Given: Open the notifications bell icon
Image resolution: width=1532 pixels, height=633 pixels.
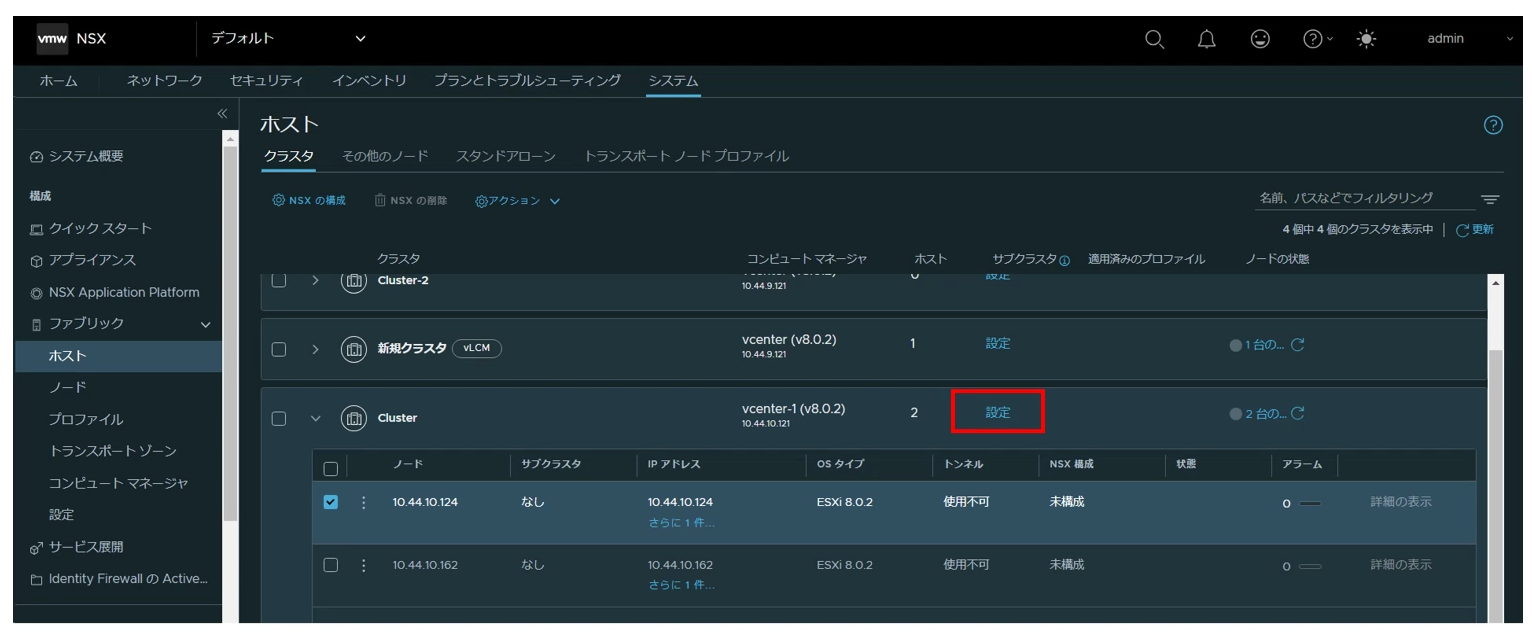Looking at the screenshot, I should pos(1207,39).
